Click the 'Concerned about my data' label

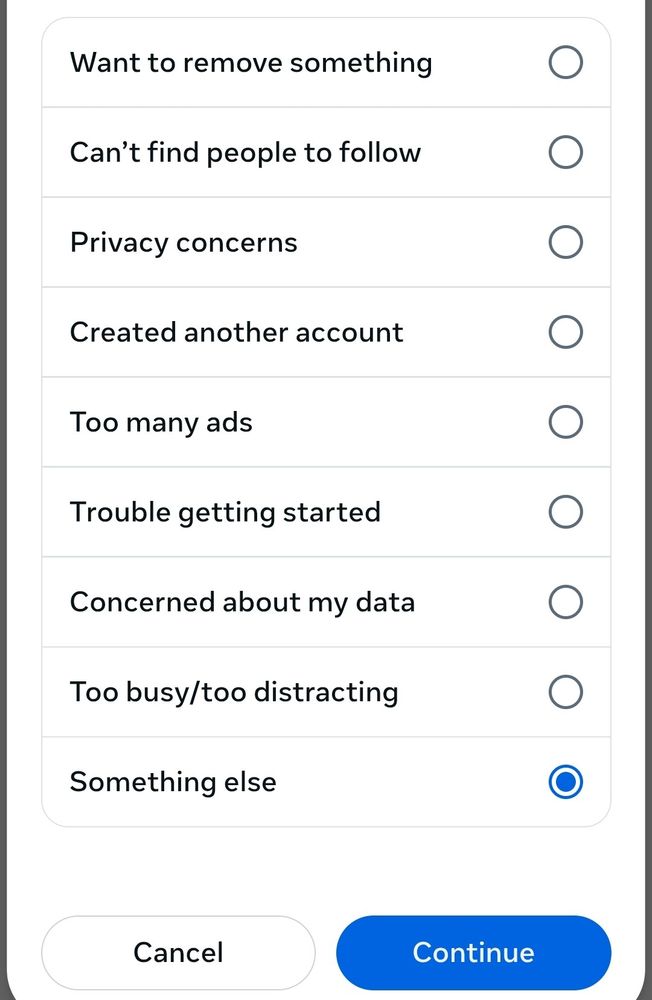[242, 602]
